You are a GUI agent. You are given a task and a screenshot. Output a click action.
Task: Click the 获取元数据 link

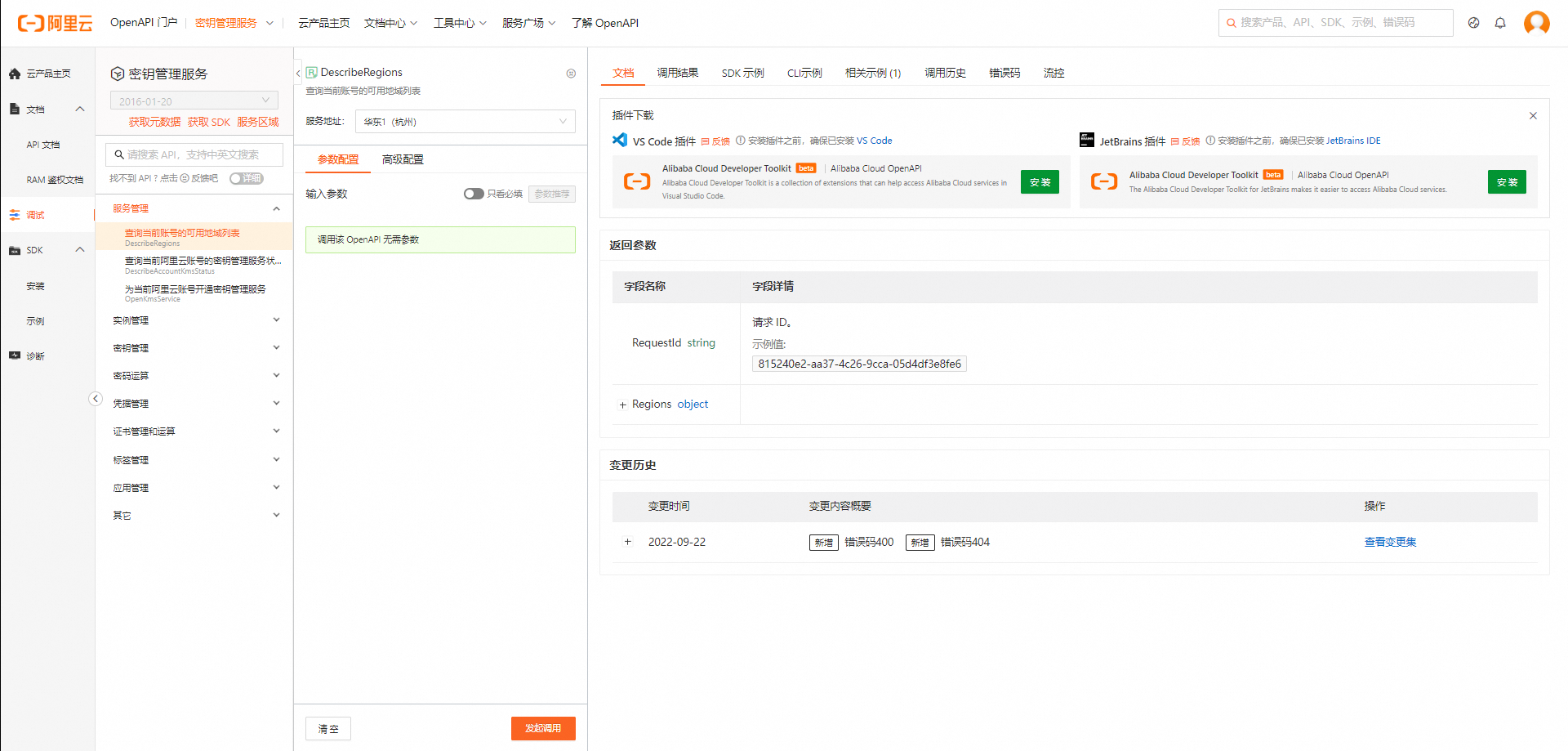(x=154, y=122)
